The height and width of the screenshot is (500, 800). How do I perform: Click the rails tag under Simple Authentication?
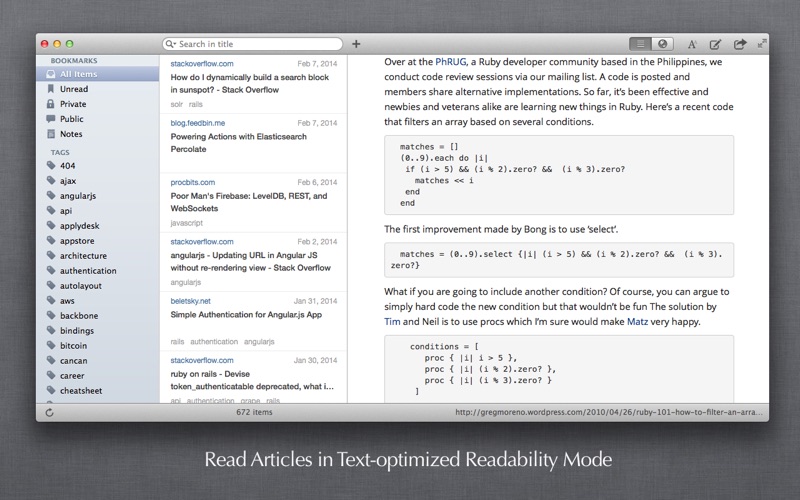pos(177,342)
